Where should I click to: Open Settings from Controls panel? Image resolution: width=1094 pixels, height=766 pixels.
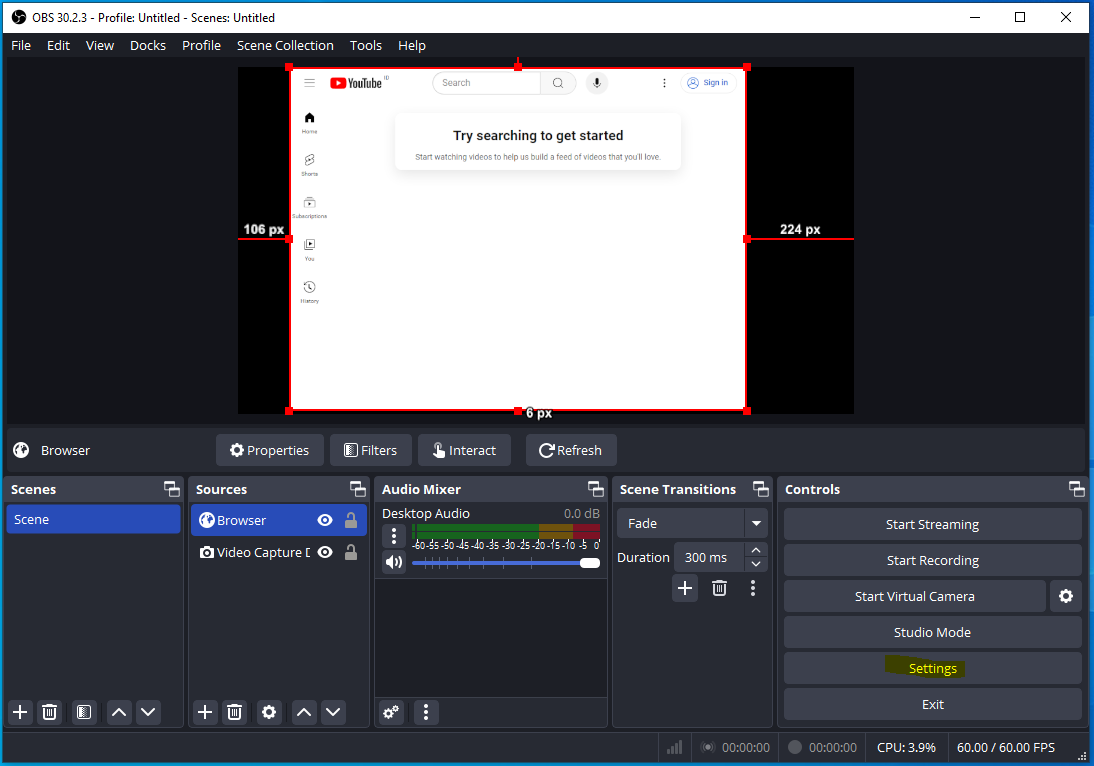(933, 669)
